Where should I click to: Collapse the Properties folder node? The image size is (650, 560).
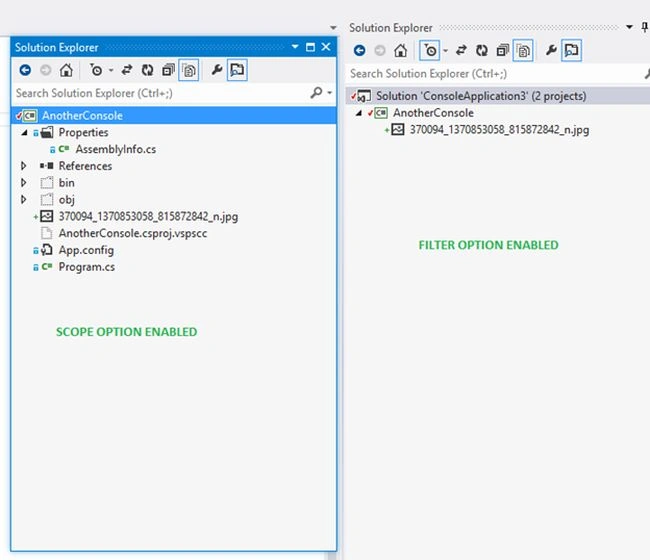[x=24, y=132]
